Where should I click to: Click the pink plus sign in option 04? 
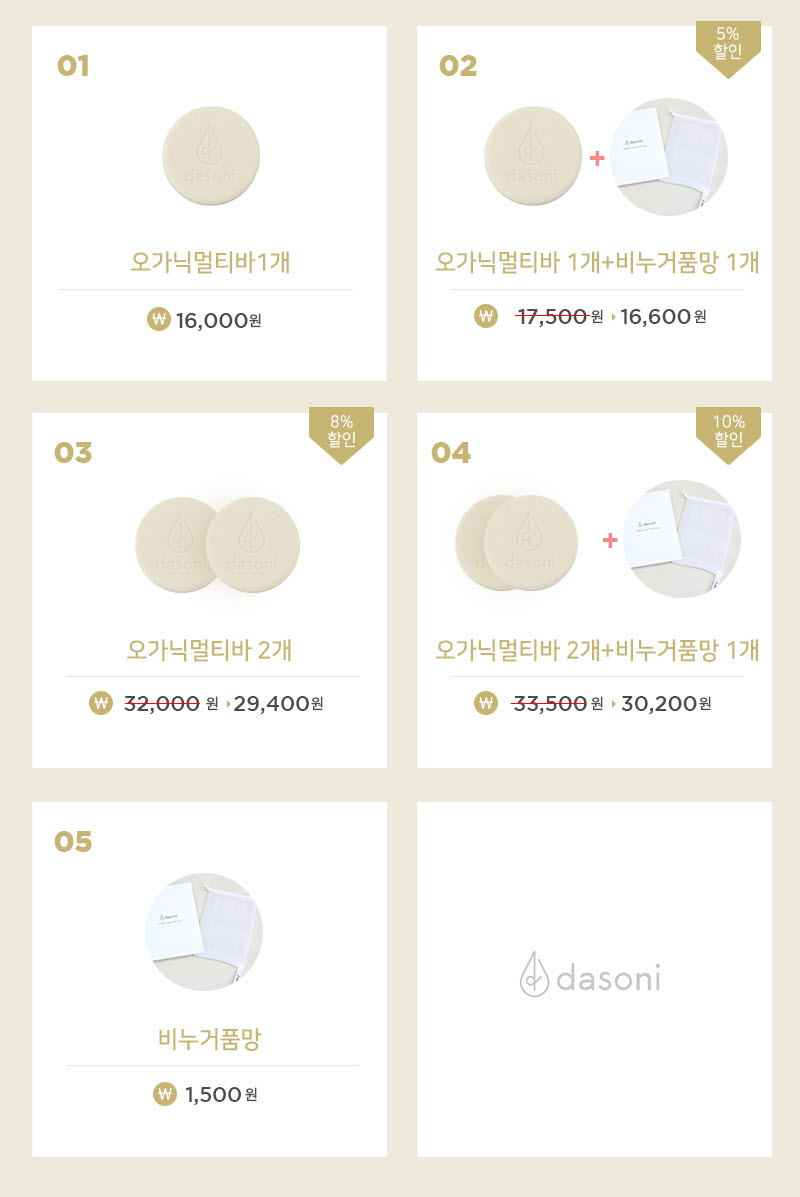tap(610, 540)
